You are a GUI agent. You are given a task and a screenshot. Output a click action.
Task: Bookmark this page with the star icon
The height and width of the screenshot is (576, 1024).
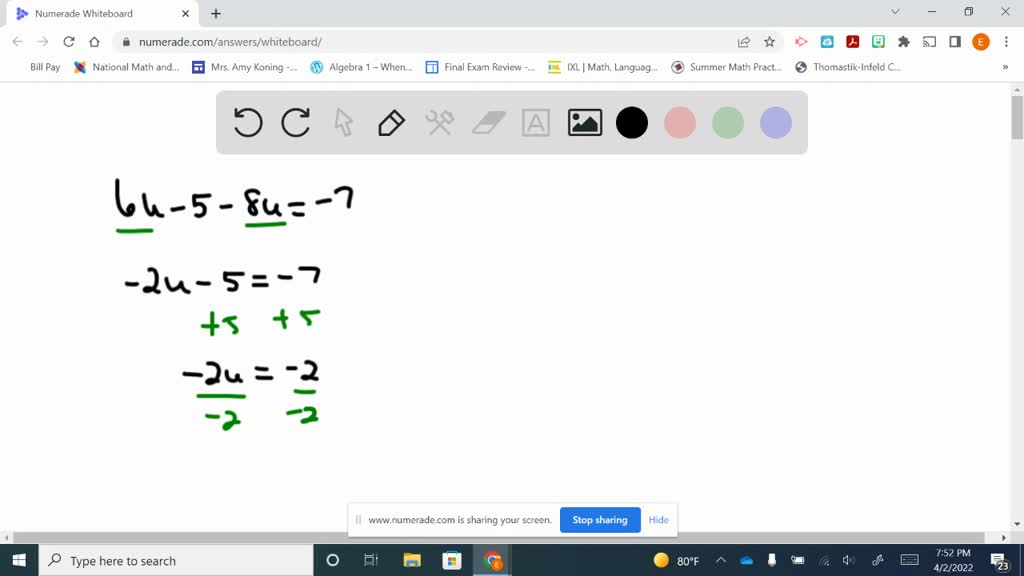tap(769, 41)
